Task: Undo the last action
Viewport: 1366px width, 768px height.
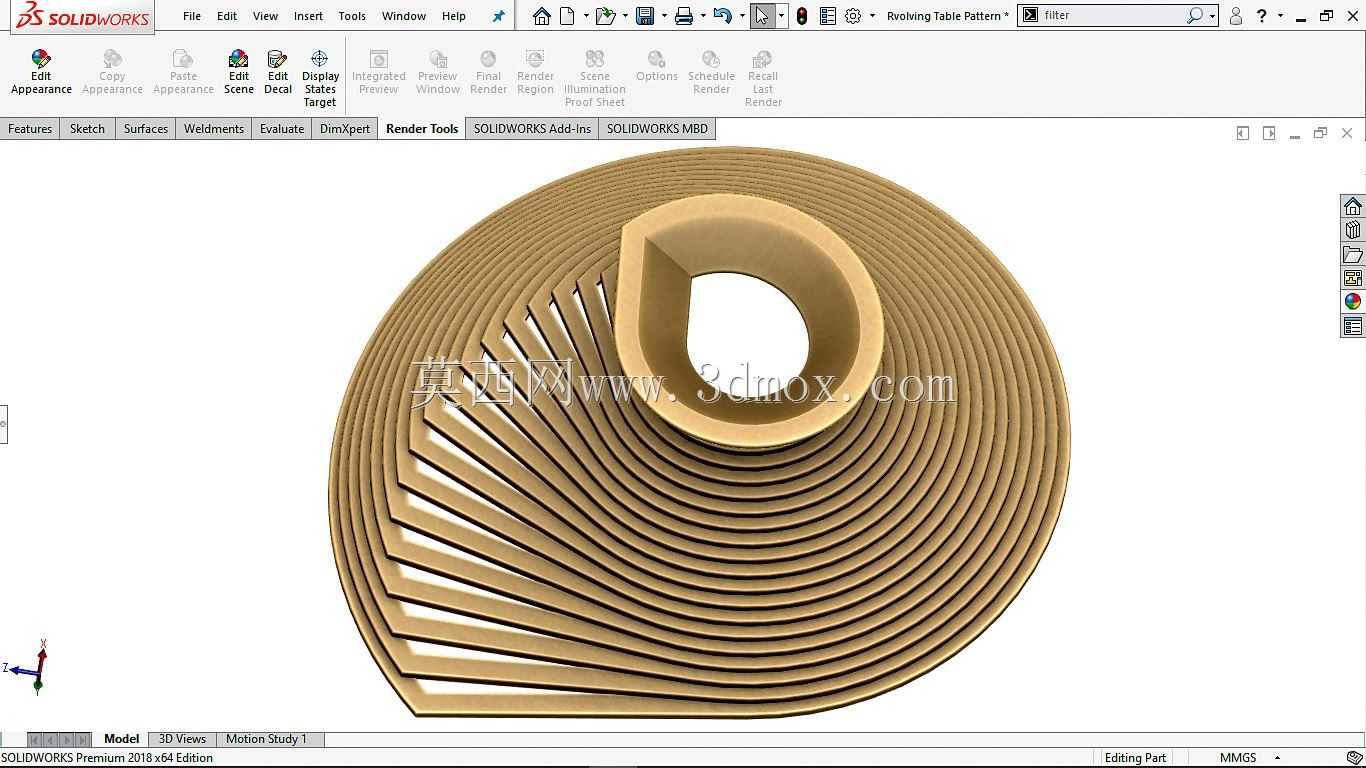Action: coord(723,16)
